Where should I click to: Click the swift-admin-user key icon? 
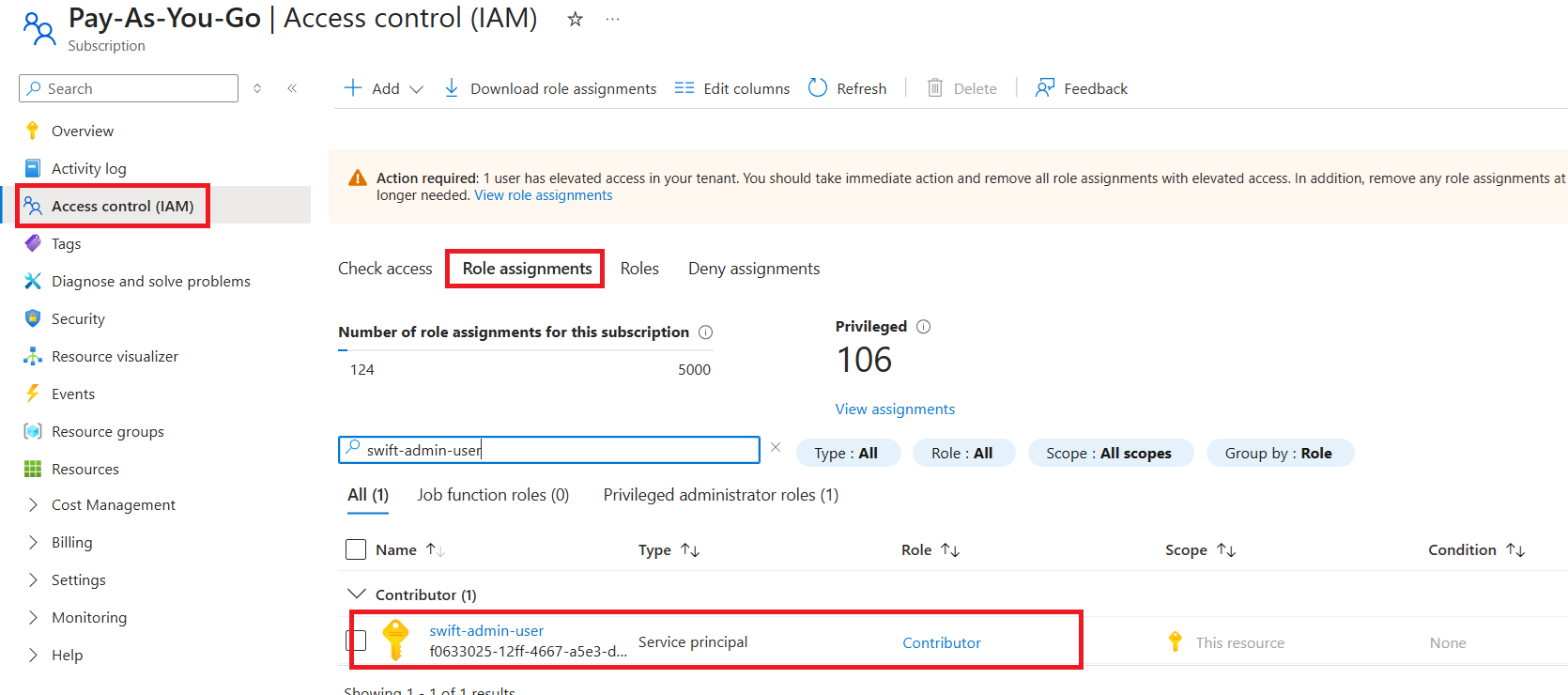(x=396, y=641)
